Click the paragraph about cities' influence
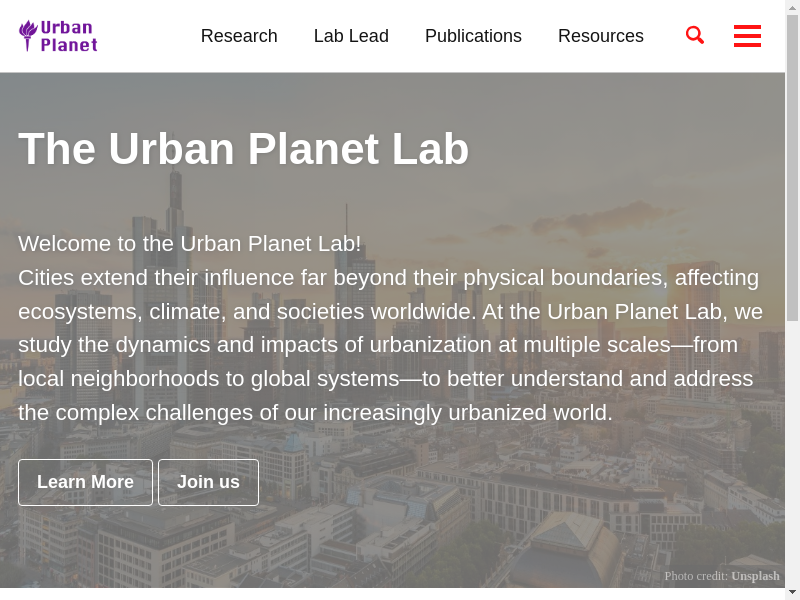Screen dimensions: 800x600 pos(390,345)
